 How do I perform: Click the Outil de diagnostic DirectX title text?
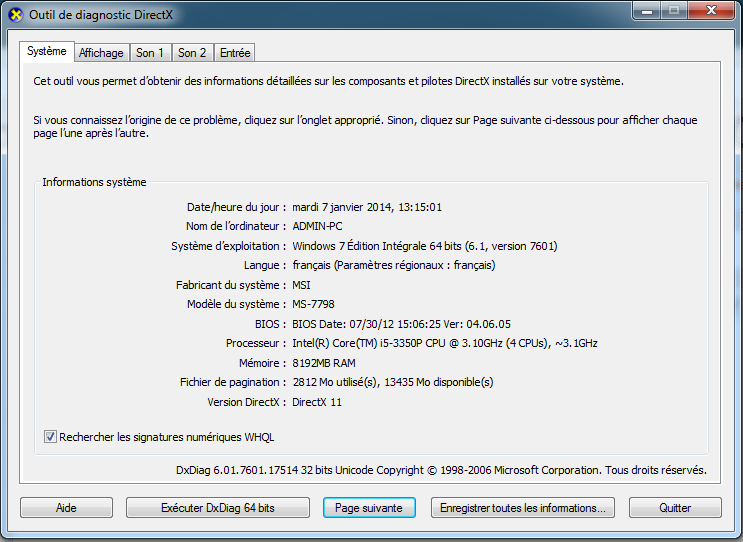pyautogui.click(x=101, y=15)
